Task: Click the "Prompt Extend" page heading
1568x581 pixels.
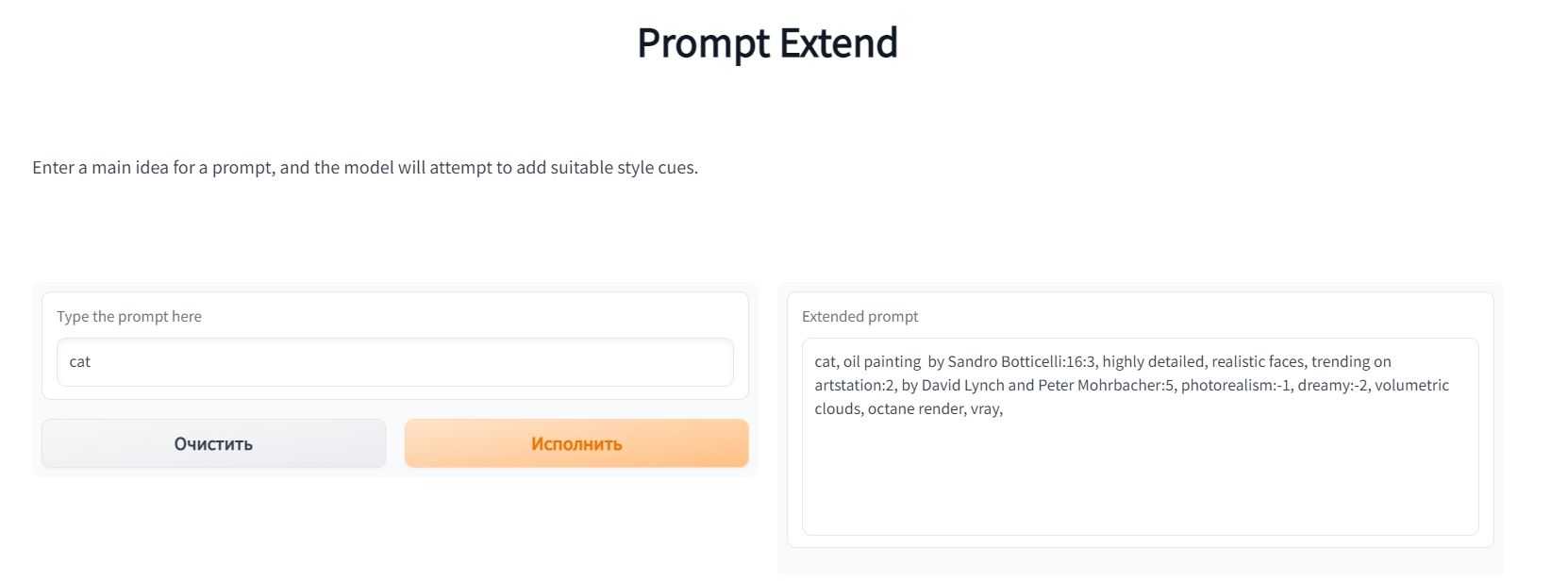Action: (x=767, y=43)
